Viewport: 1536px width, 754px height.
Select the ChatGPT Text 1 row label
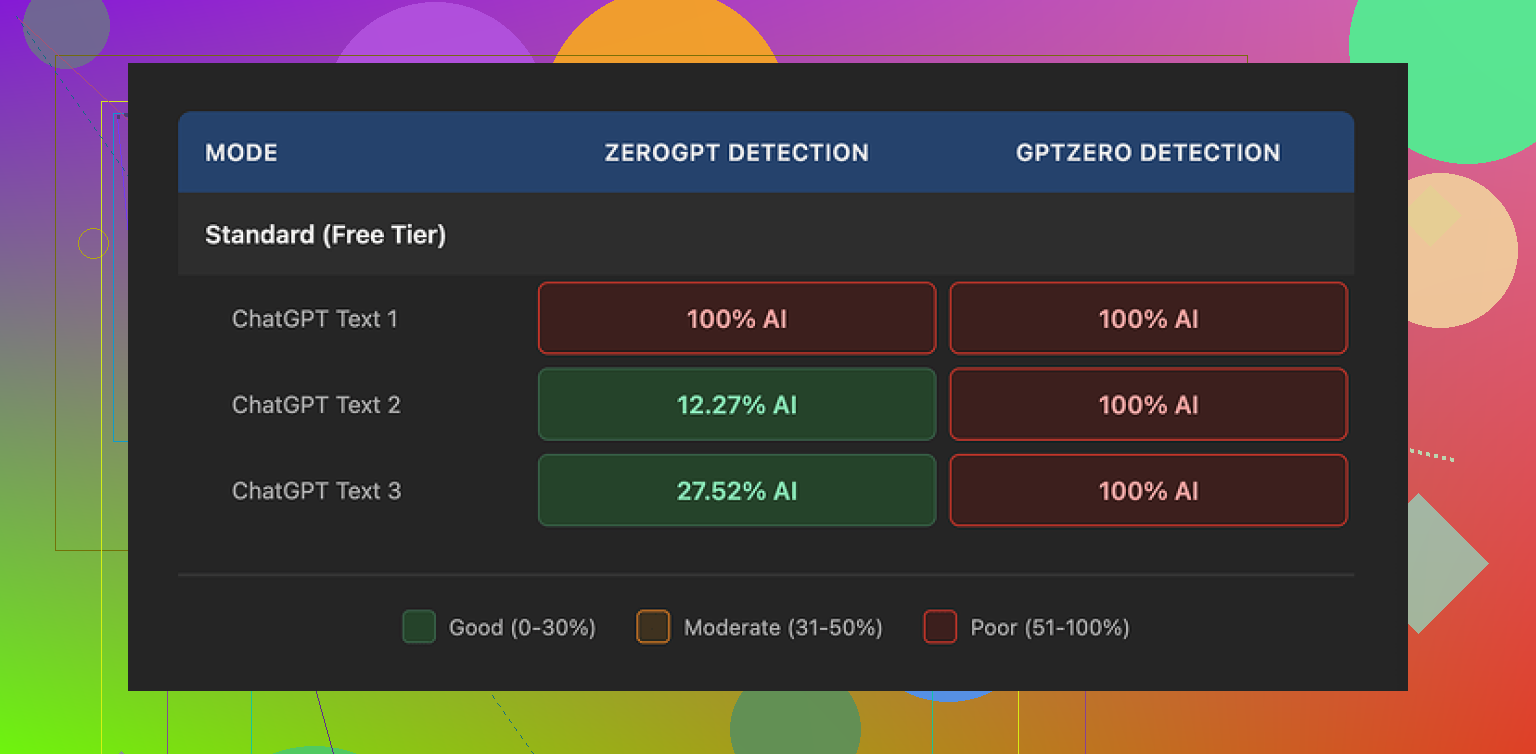pyautogui.click(x=315, y=319)
